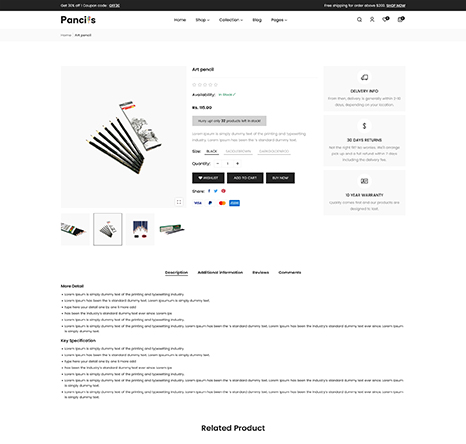This screenshot has height=444, width=466.
Task: Select the colored pencils first thumbnail
Action: [75, 229]
